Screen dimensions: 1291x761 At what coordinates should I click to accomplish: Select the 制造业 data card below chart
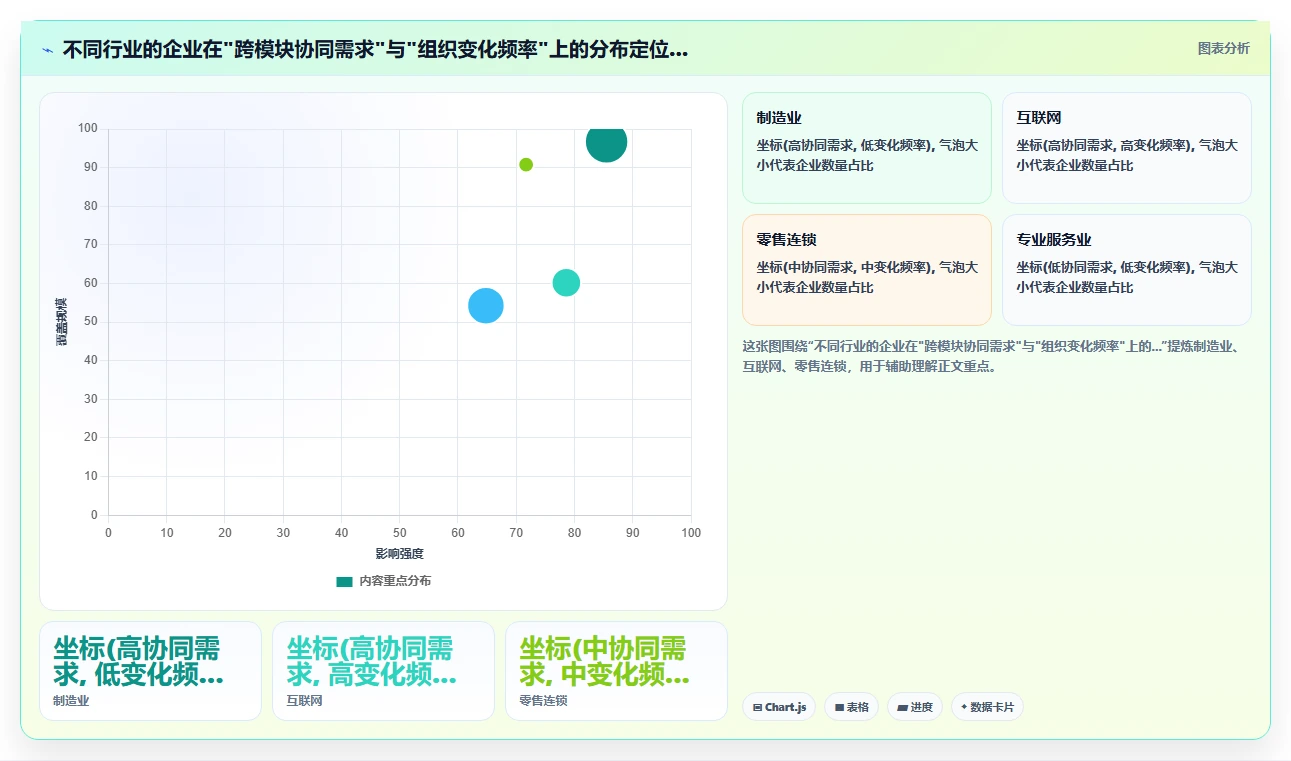pyautogui.click(x=150, y=671)
